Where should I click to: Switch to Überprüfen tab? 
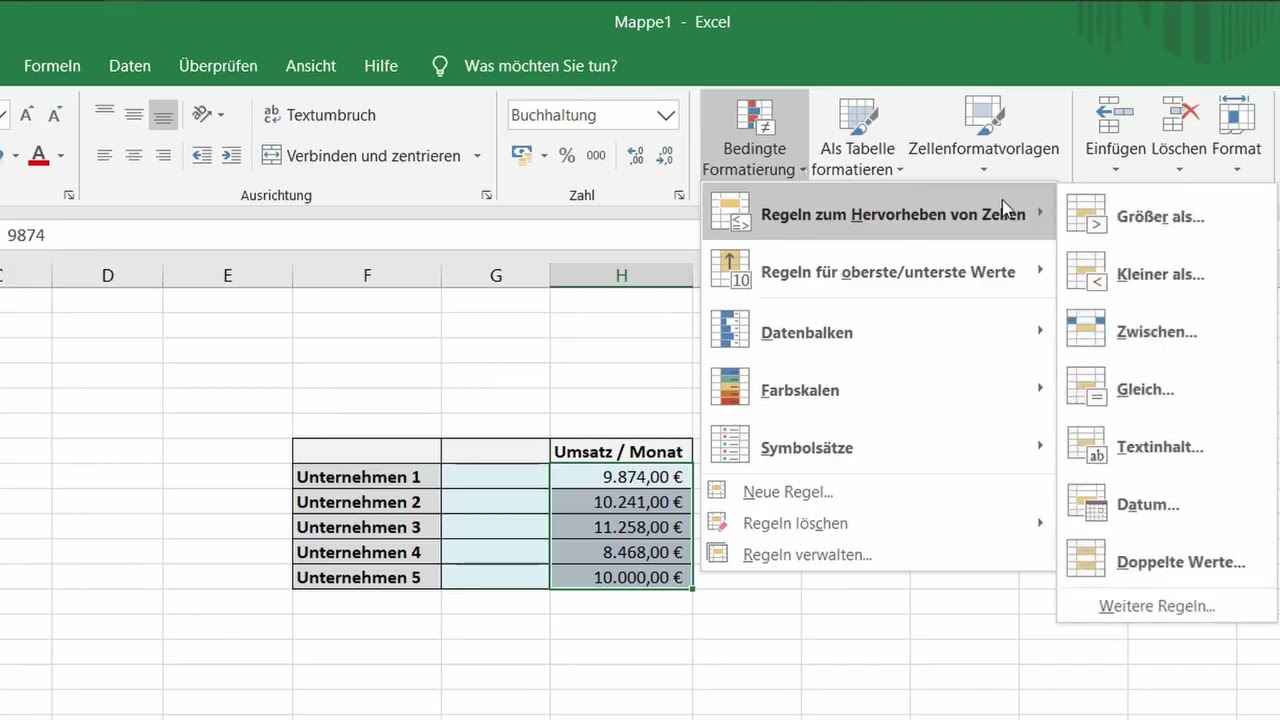(218, 66)
